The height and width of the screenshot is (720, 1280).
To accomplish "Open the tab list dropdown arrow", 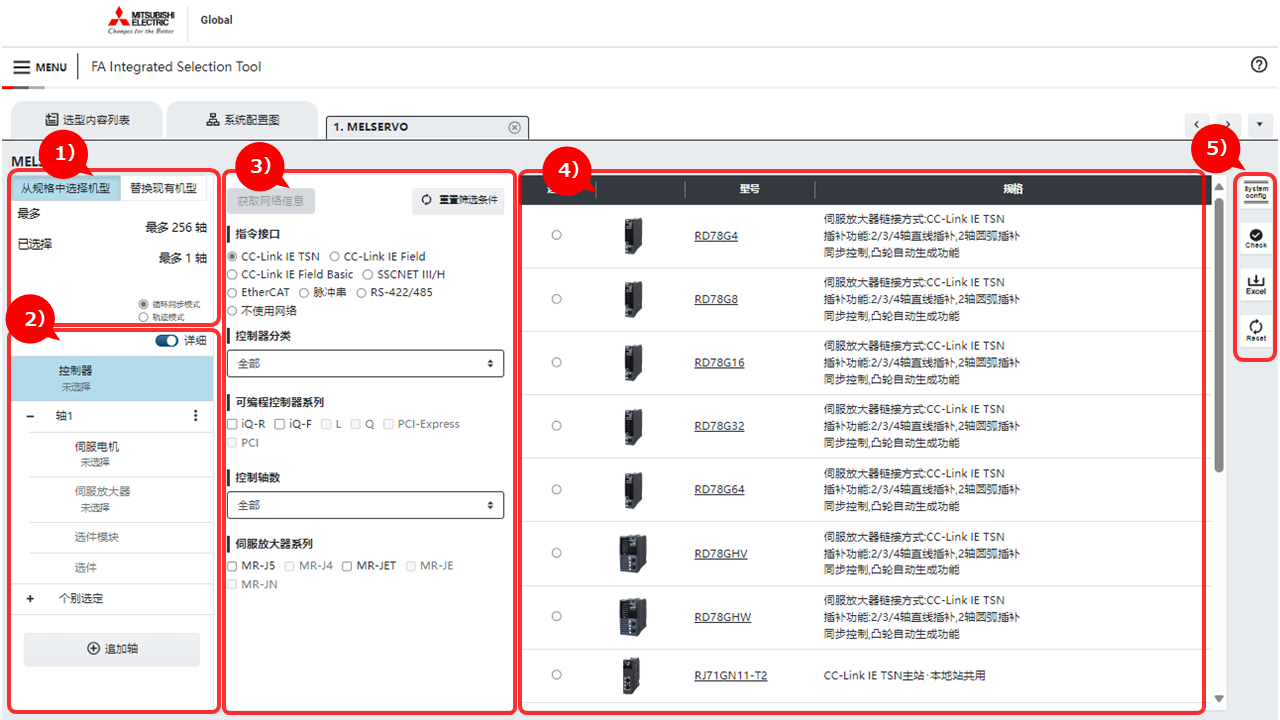I will click(1259, 125).
